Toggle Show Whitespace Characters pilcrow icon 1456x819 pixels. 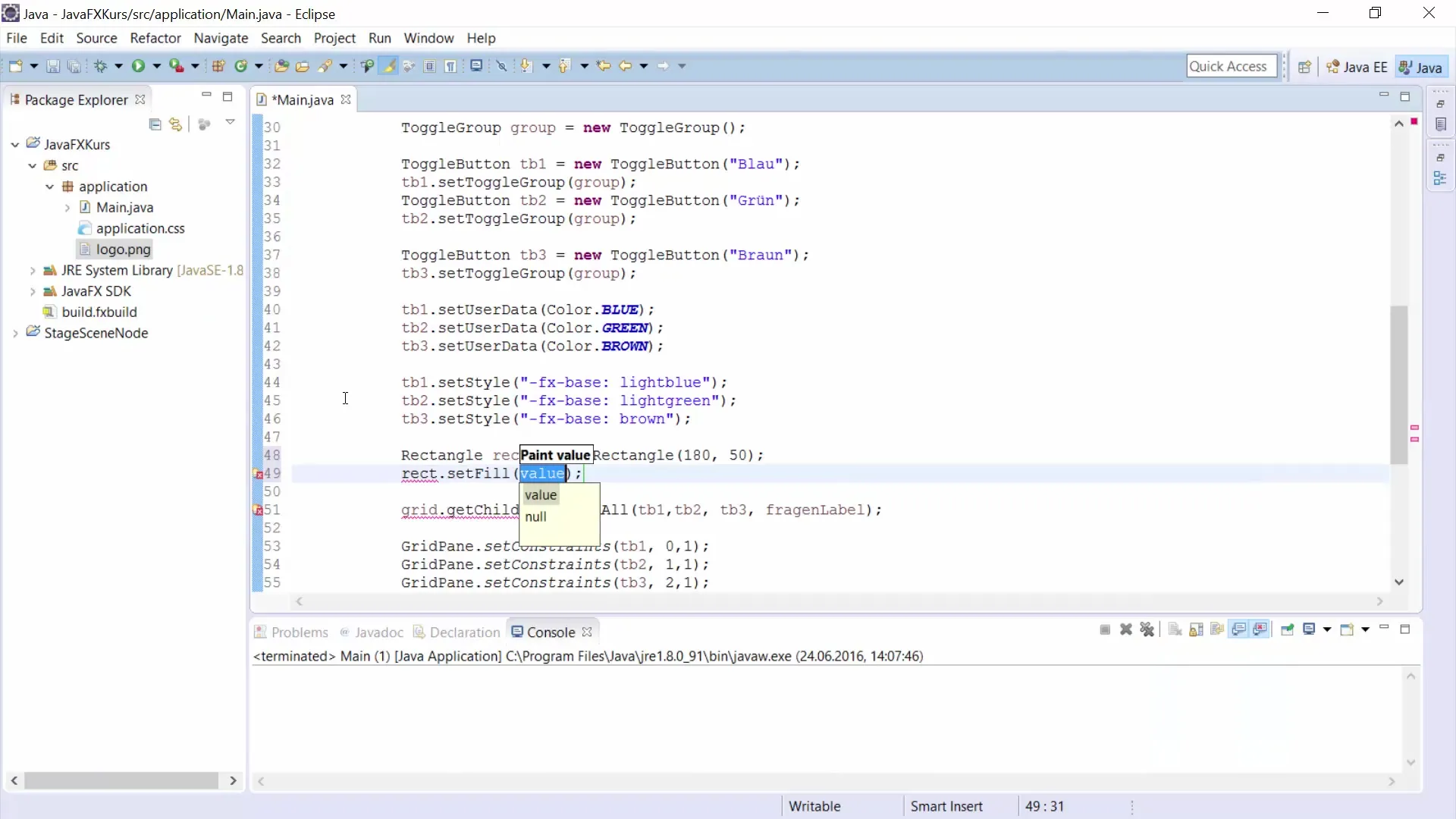(x=450, y=67)
